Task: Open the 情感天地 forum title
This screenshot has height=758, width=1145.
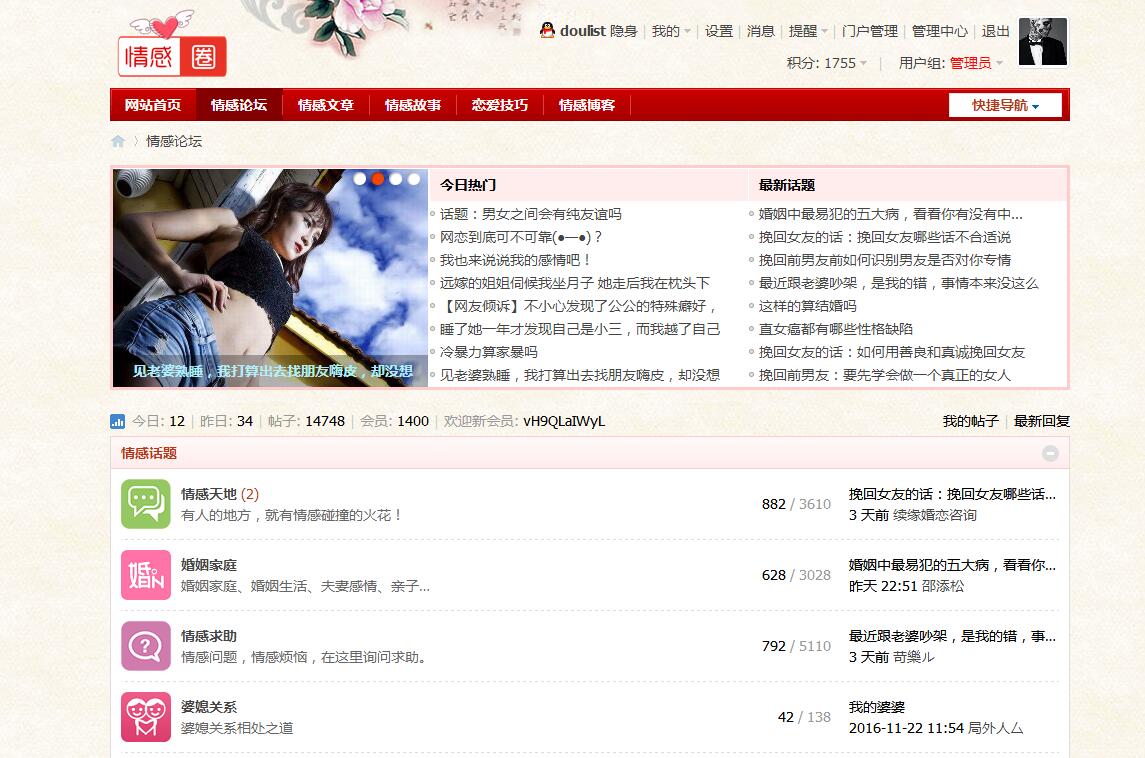Action: (209, 494)
